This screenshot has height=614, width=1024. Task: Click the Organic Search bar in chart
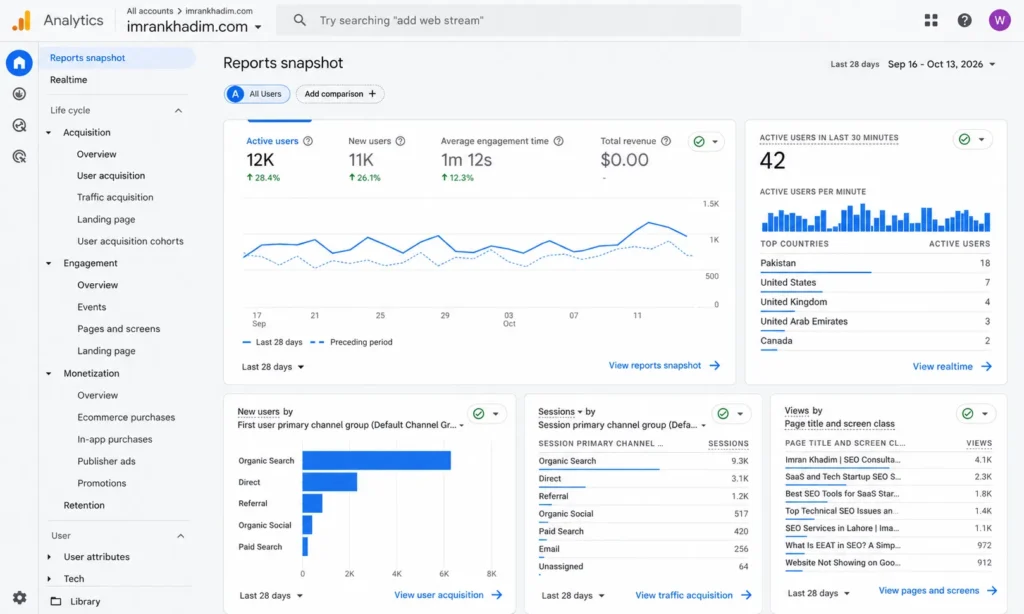point(376,460)
